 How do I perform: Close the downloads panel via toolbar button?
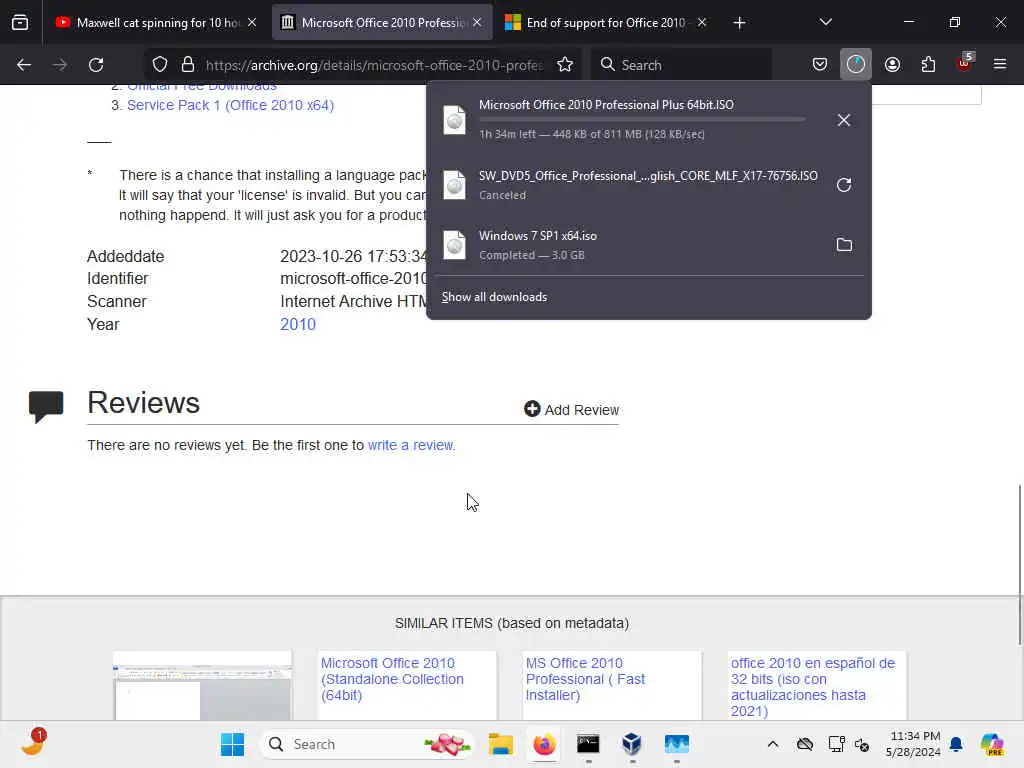[x=856, y=65]
